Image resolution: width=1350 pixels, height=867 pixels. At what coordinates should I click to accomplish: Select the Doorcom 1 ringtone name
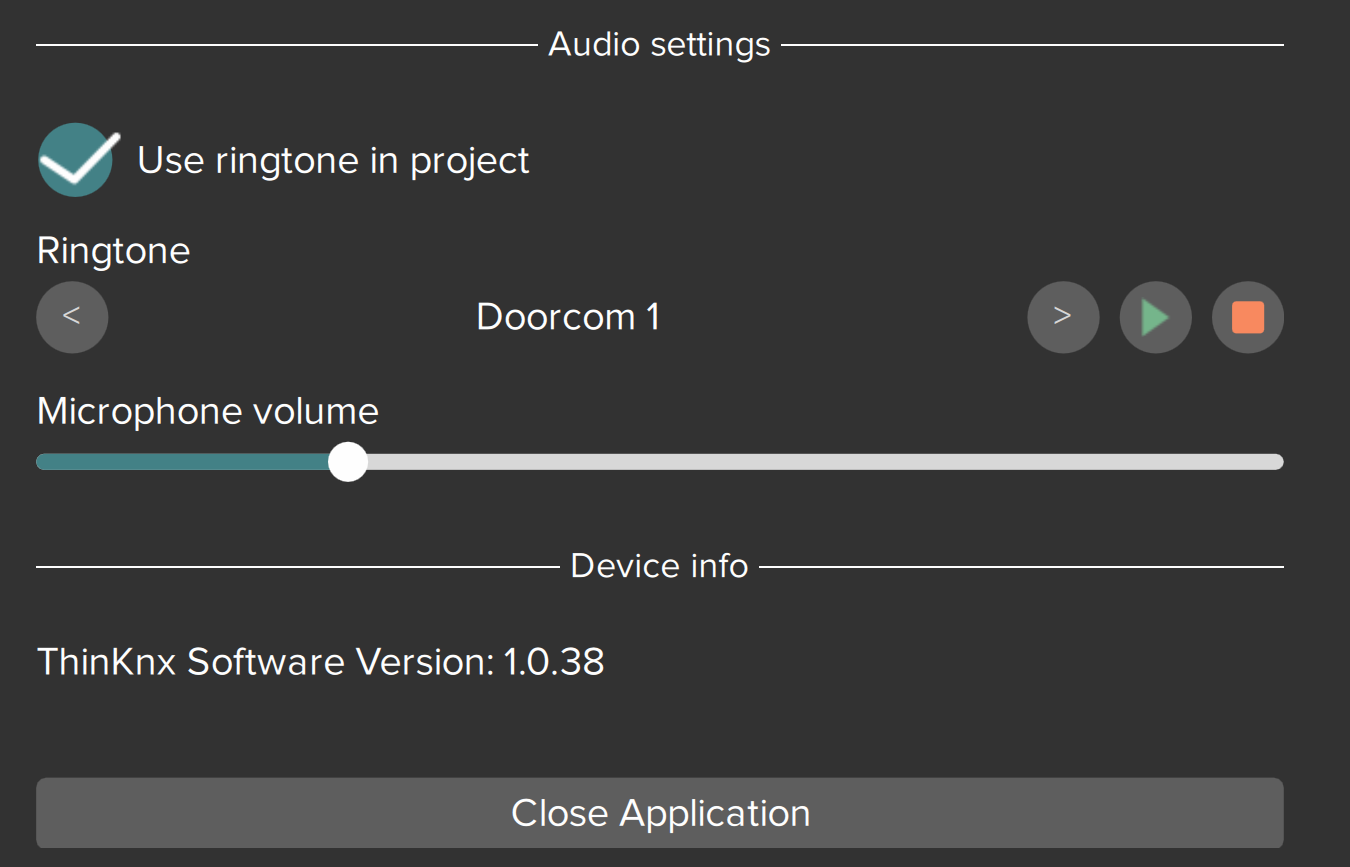point(568,317)
